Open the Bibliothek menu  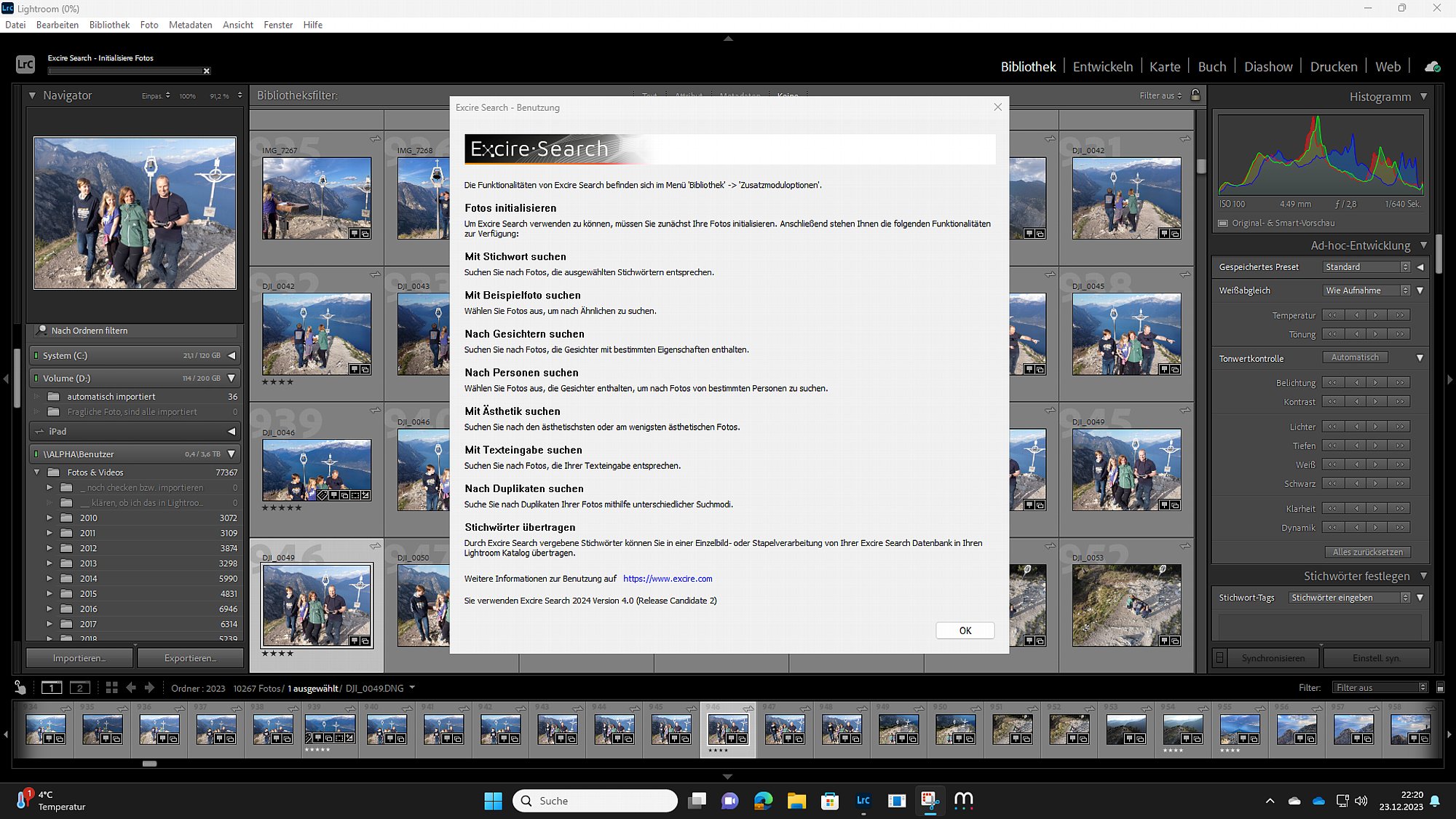point(109,25)
